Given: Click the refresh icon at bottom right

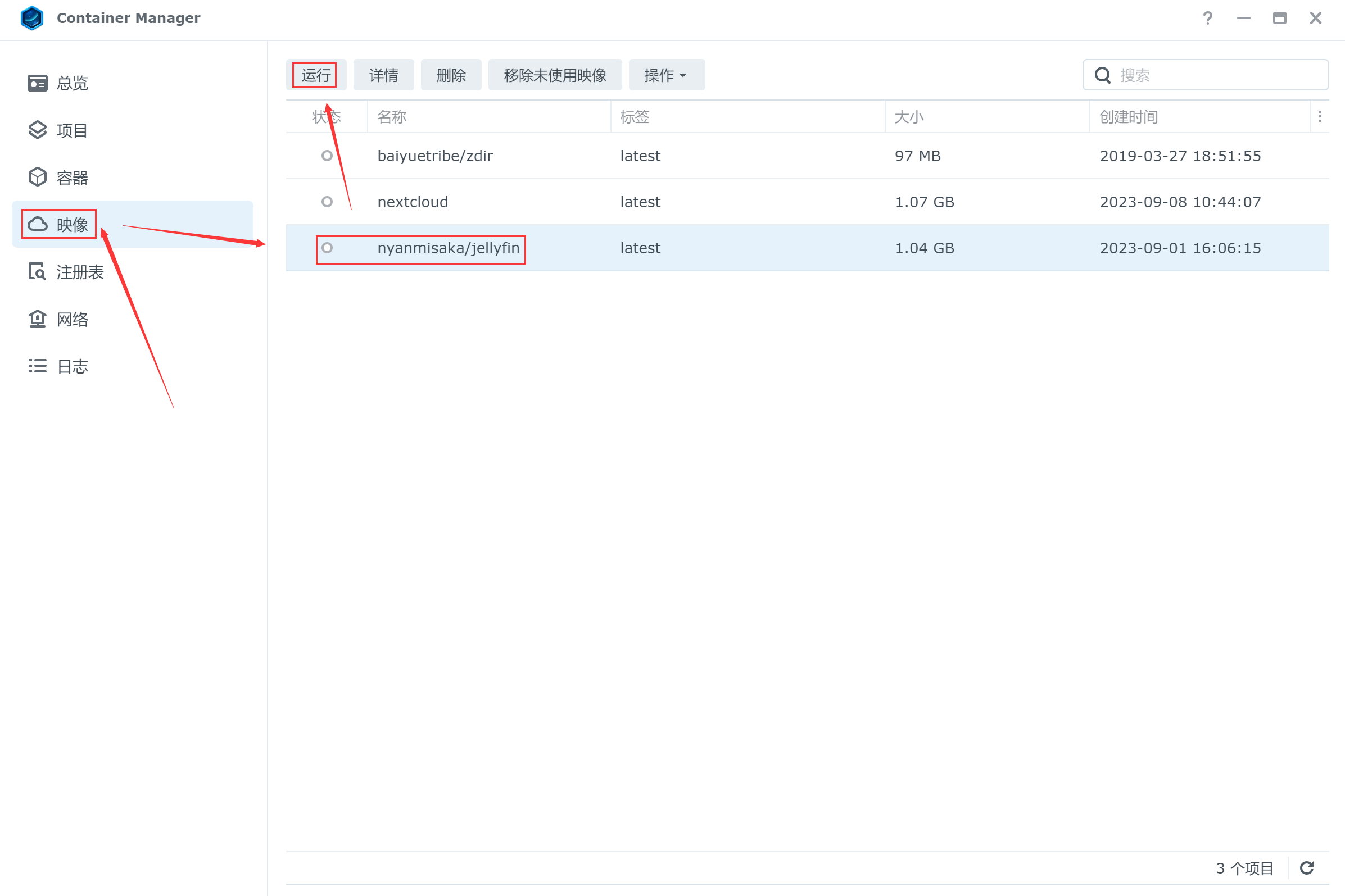Looking at the screenshot, I should pos(1307,868).
